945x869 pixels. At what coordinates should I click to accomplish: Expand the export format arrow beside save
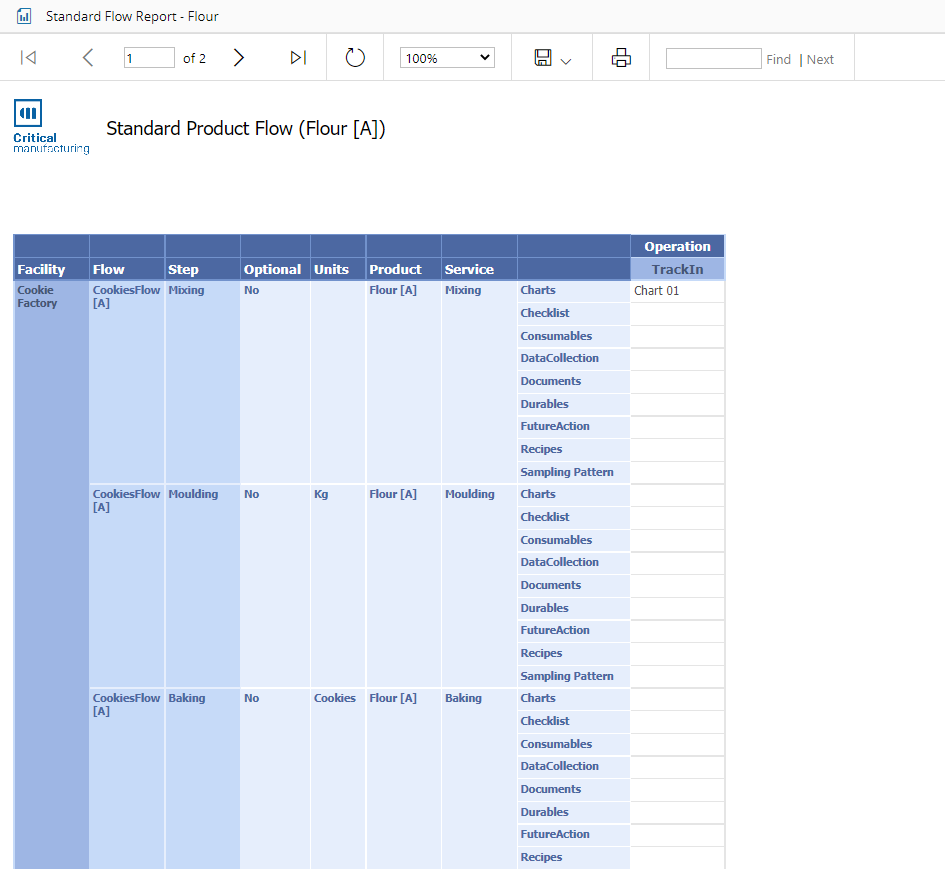[566, 61]
